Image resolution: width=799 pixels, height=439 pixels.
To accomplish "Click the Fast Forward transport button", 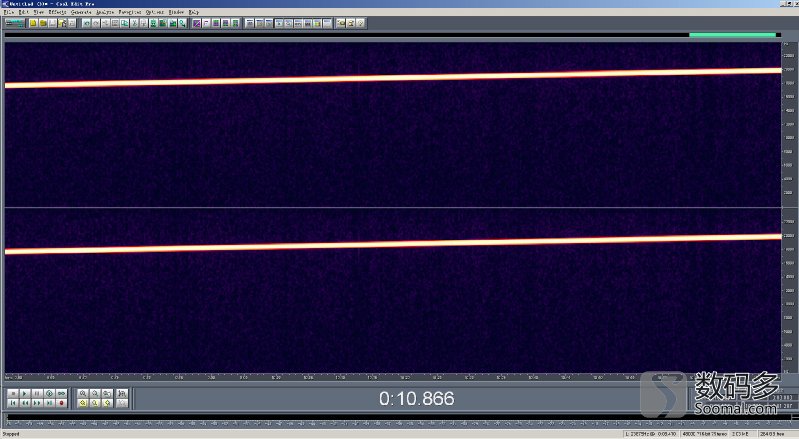I will [37, 403].
